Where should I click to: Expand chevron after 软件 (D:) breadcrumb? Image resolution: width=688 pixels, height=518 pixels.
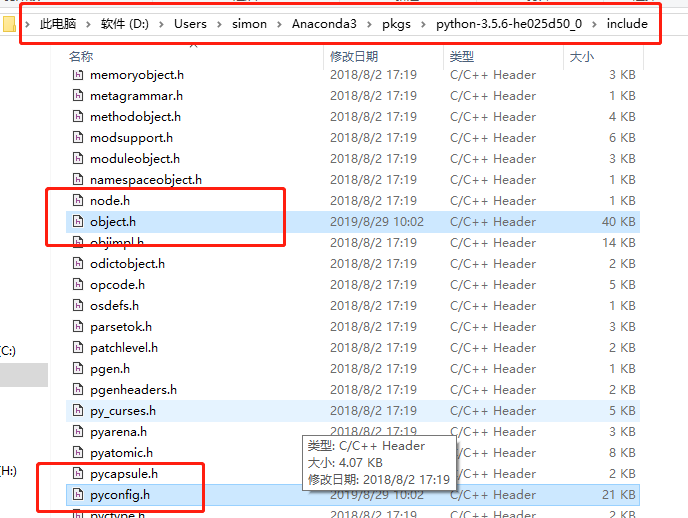tap(161, 24)
